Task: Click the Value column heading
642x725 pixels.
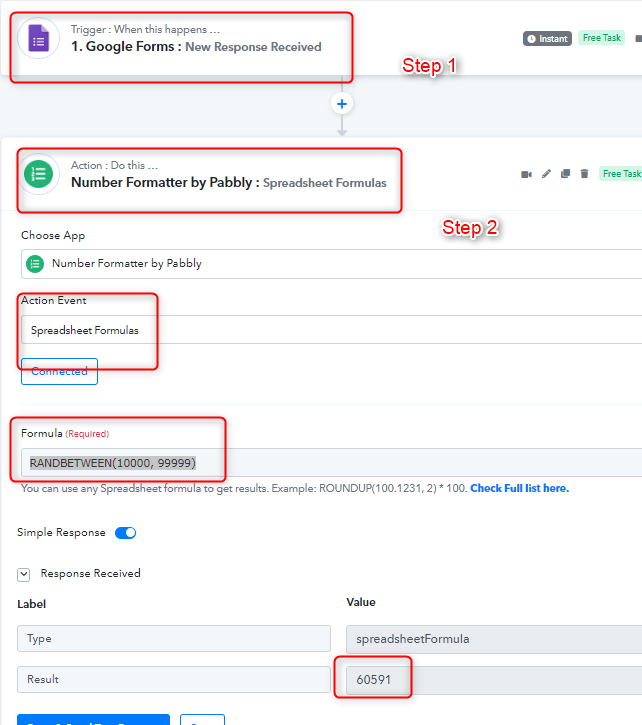Action: (361, 602)
